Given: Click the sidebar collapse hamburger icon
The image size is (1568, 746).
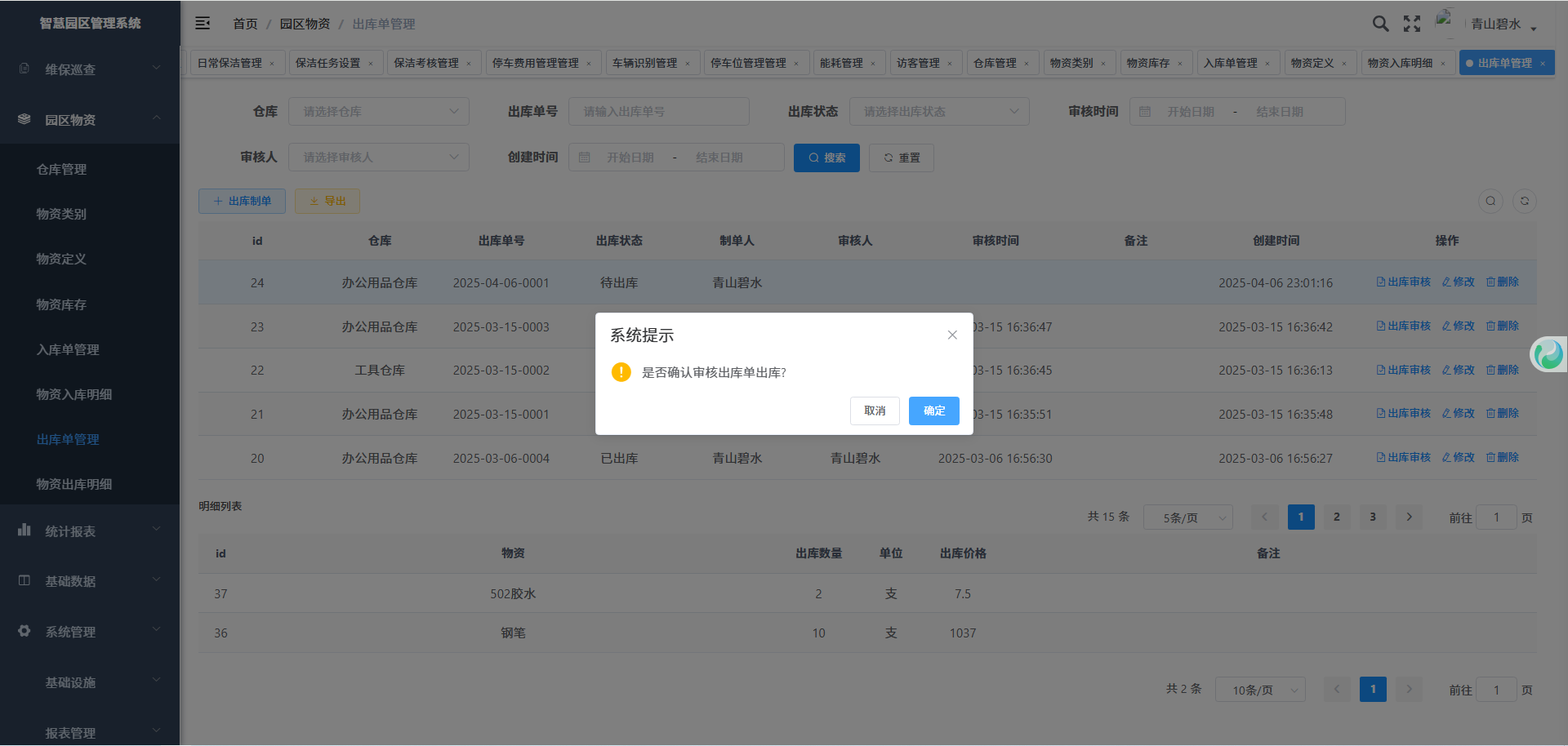Looking at the screenshot, I should pos(203,24).
